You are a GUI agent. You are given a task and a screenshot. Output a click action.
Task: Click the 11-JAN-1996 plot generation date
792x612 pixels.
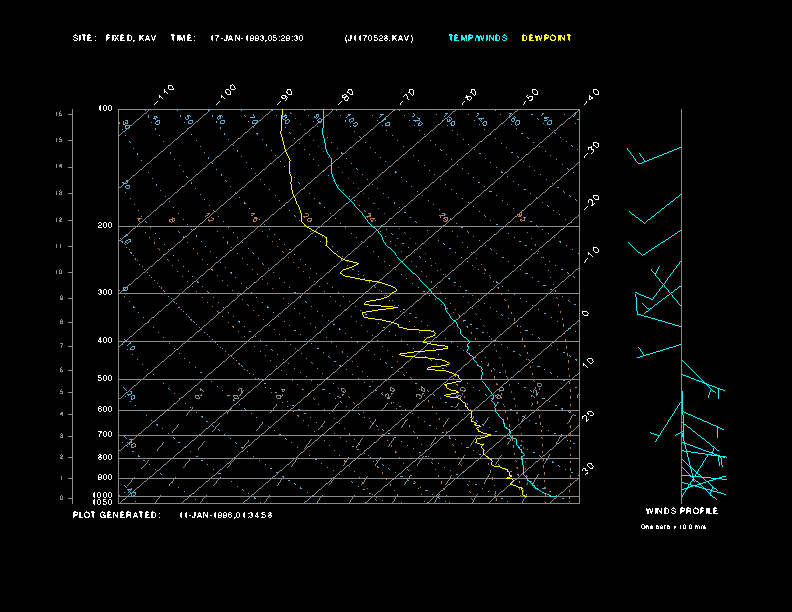click(x=226, y=515)
